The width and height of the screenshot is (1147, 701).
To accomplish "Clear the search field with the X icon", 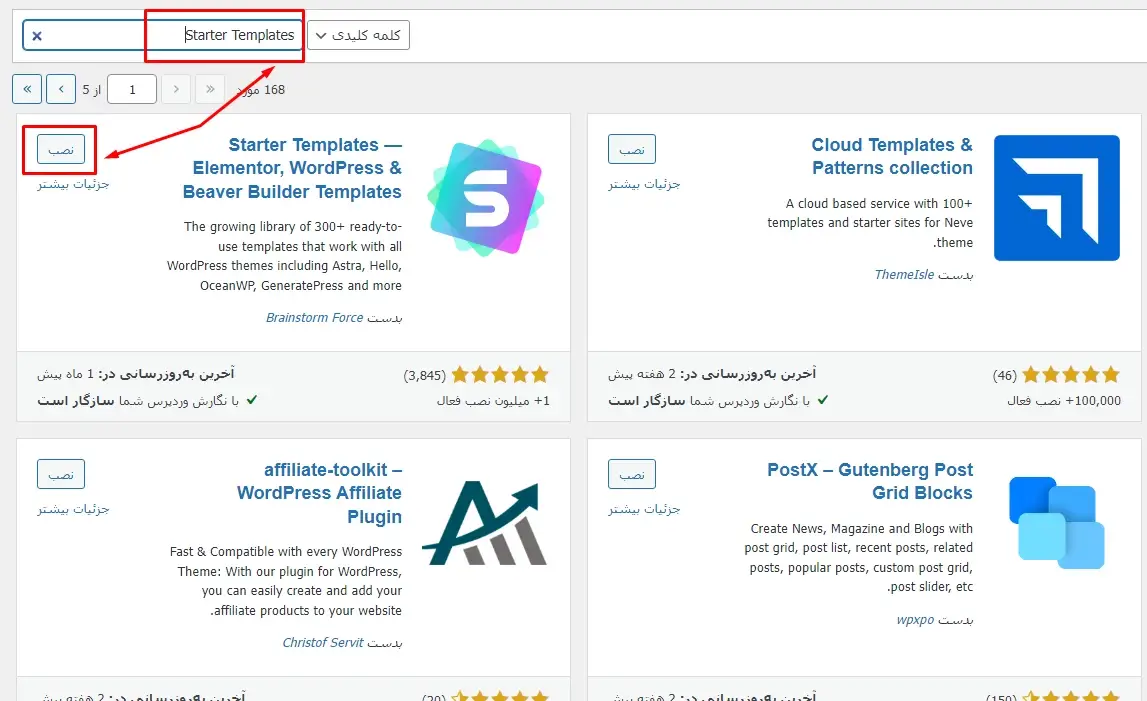I will click(37, 36).
